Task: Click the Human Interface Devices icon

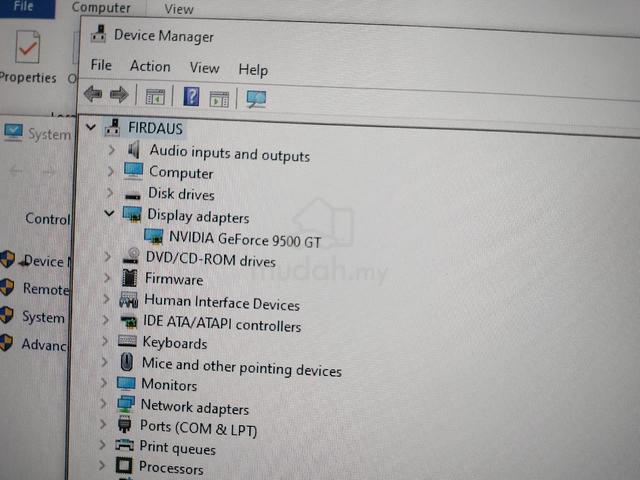Action: tap(129, 300)
